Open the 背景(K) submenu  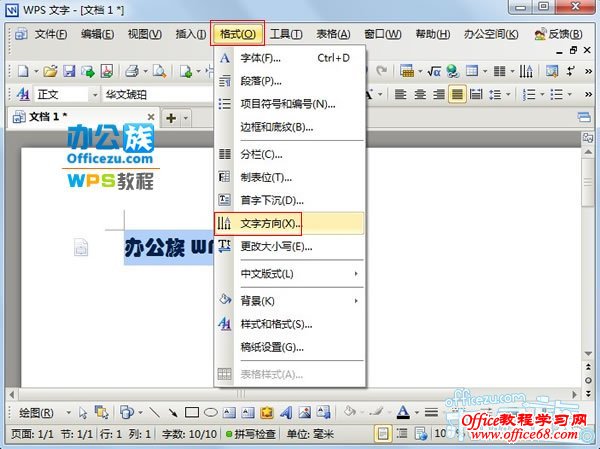[x=289, y=301]
